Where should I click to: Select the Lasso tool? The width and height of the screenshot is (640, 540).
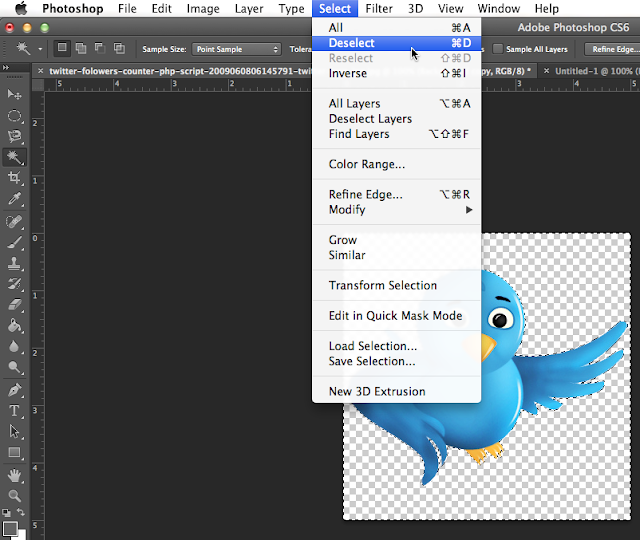click(14, 136)
